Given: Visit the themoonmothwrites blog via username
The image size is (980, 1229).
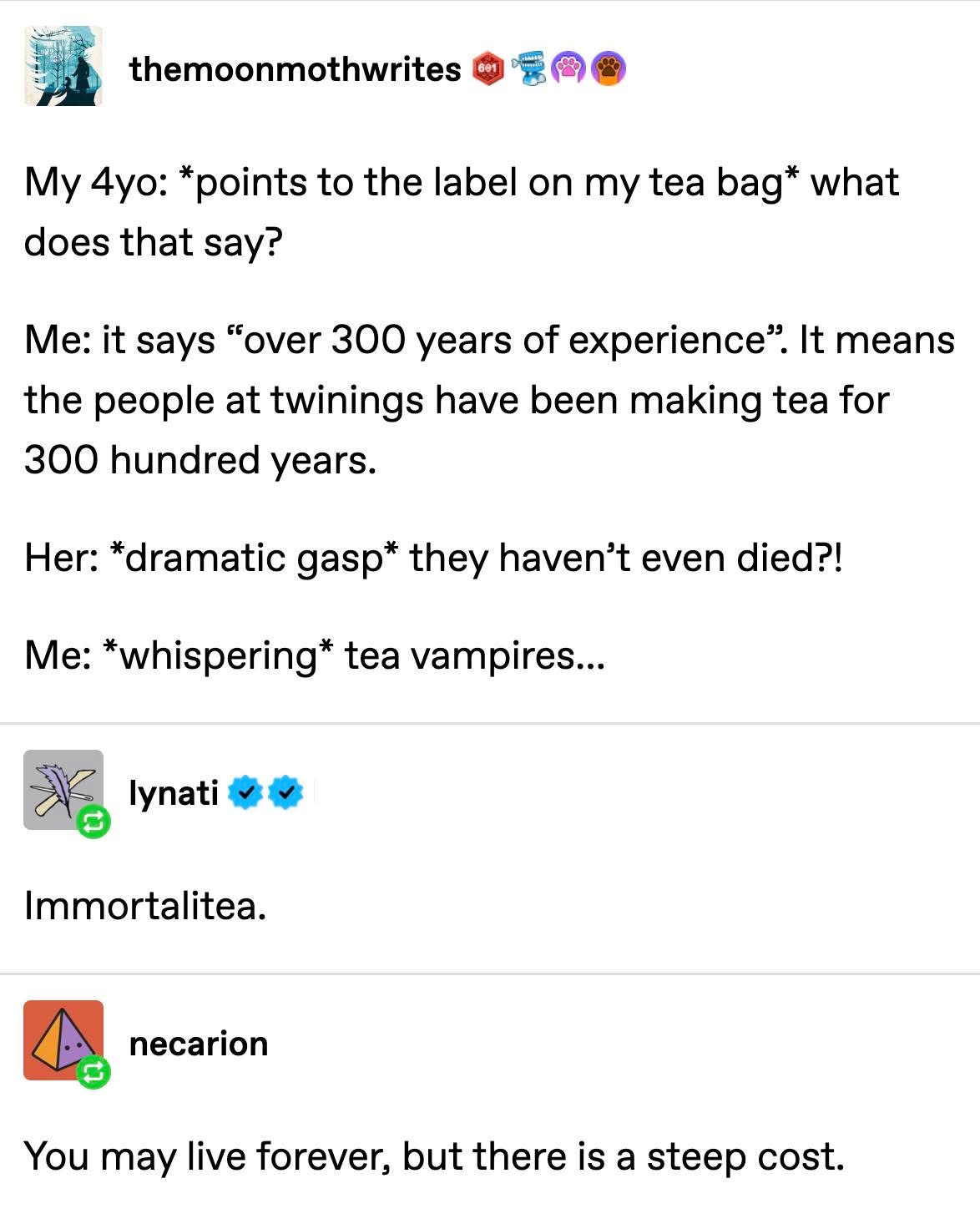Looking at the screenshot, I should pyautogui.click(x=295, y=69).
